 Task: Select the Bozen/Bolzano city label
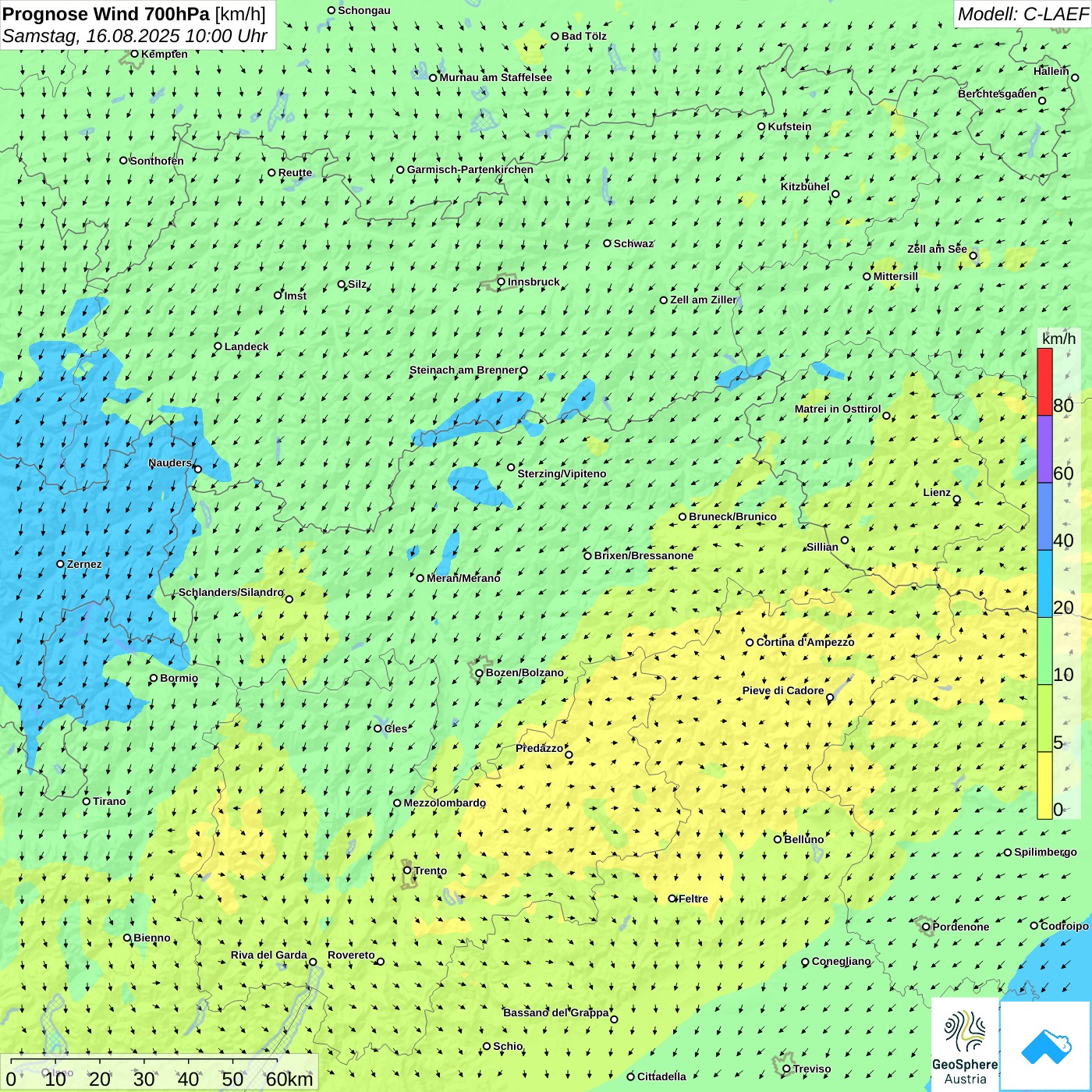[524, 672]
